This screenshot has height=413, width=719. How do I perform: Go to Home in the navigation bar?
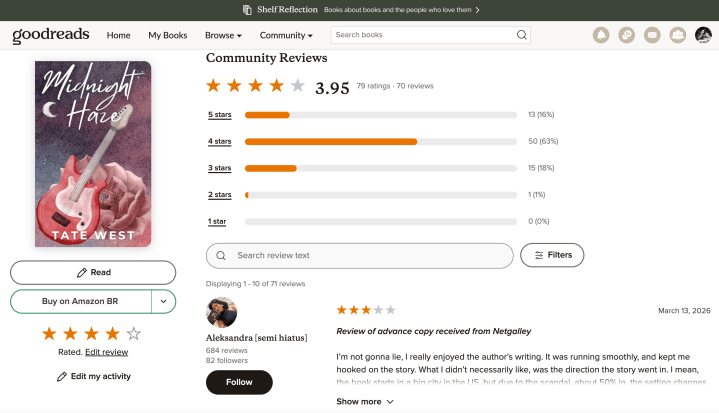tap(118, 35)
